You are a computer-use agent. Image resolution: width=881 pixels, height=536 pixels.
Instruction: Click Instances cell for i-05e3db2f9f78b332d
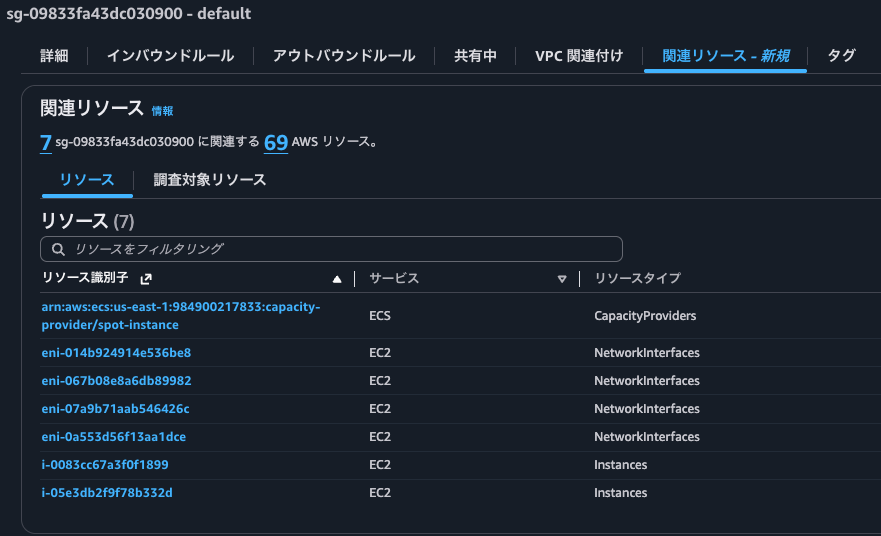click(620, 493)
